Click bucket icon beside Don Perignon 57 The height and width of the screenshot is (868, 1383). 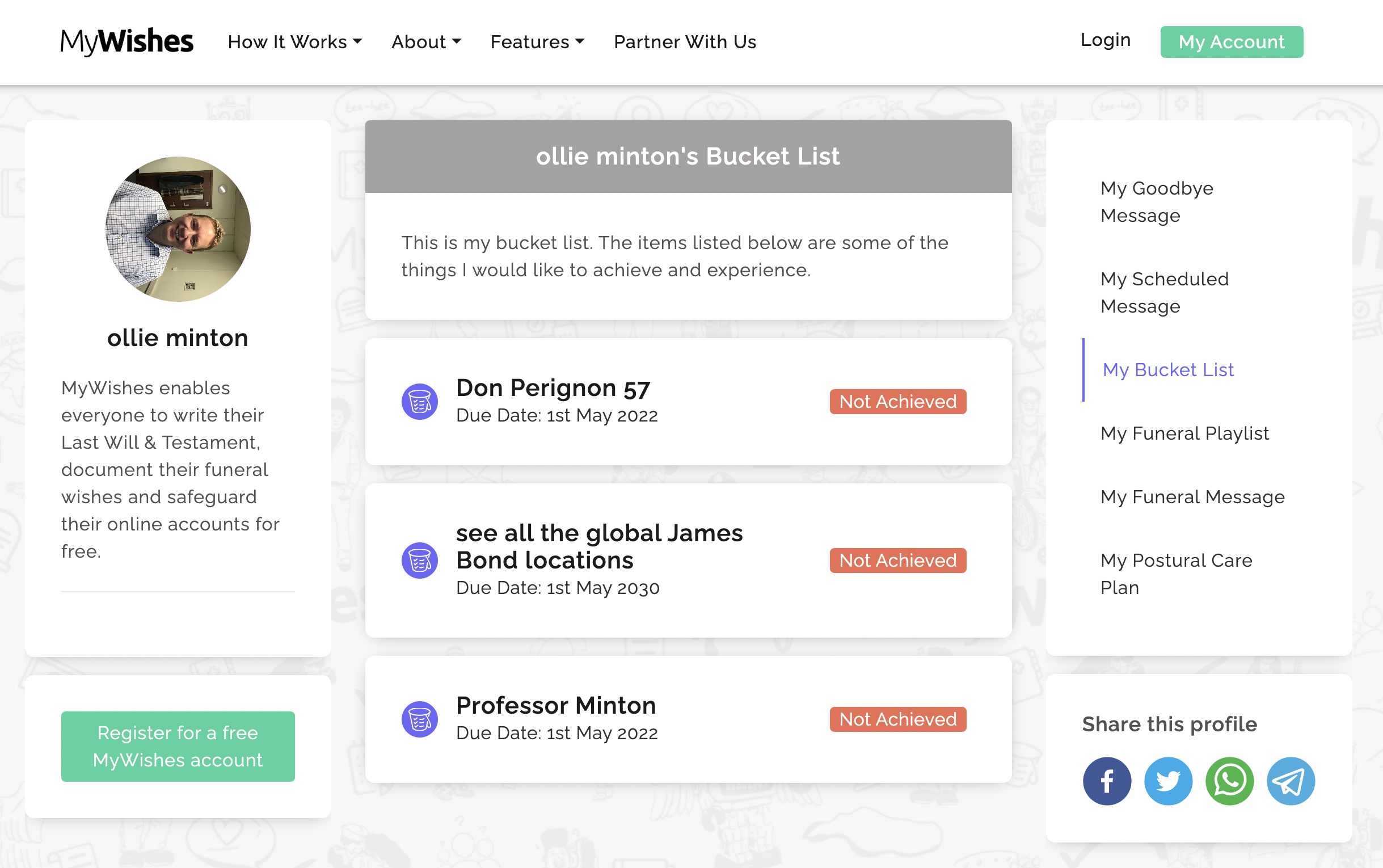pos(419,401)
